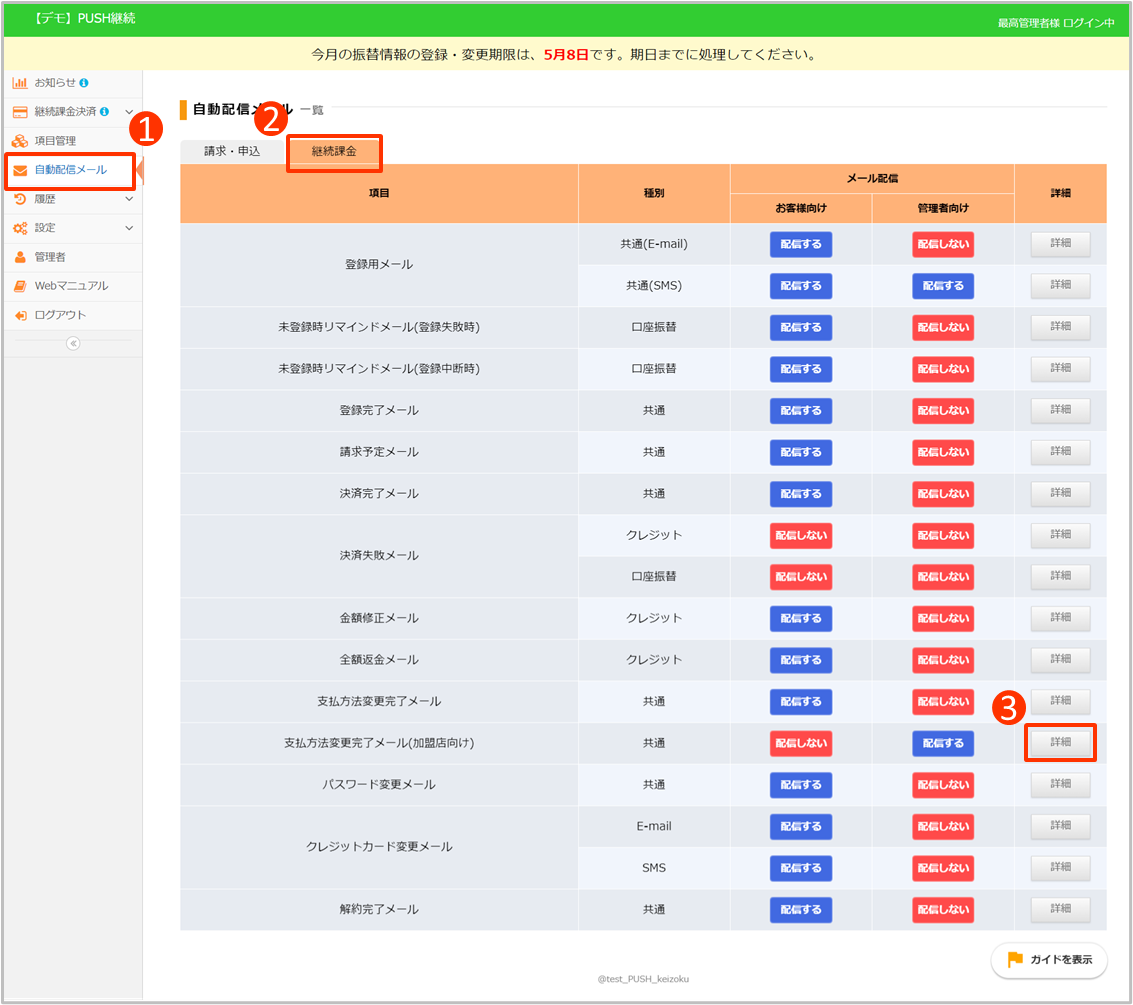Expand the 継続課金決済 sidebar menu
The width and height of the screenshot is (1133, 1005).
point(129,111)
